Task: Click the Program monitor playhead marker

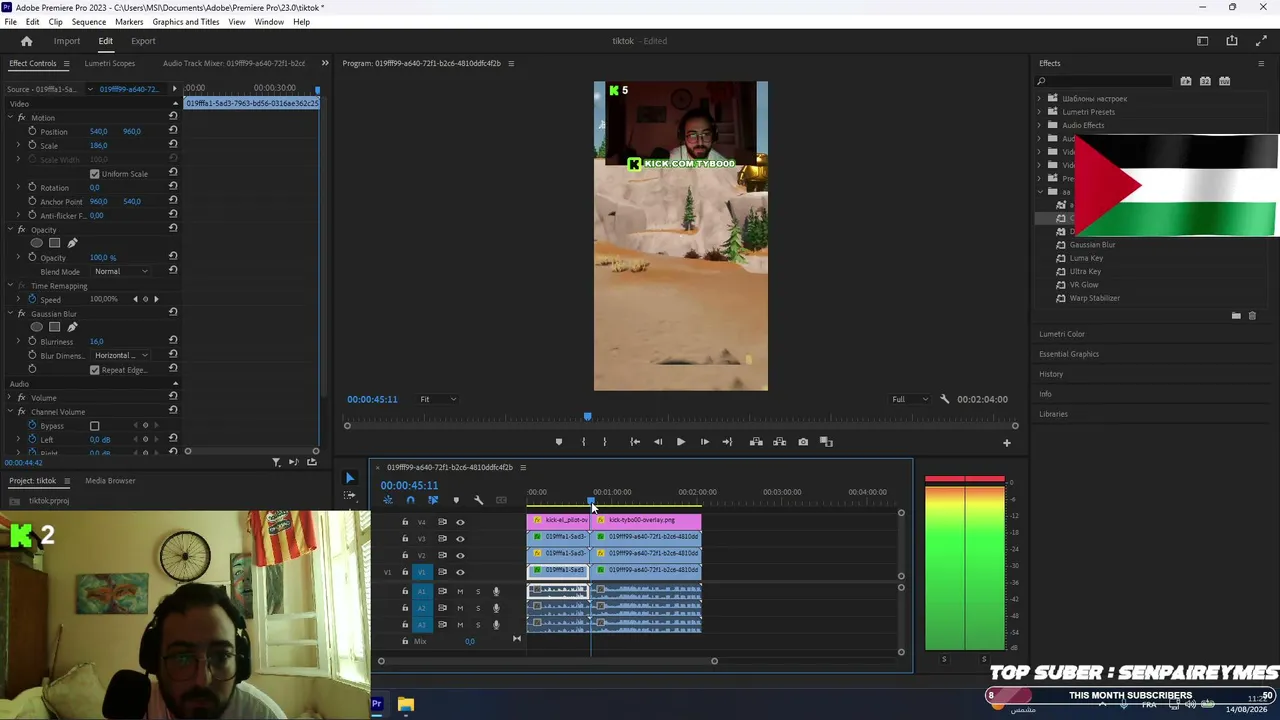Action: coord(588,416)
